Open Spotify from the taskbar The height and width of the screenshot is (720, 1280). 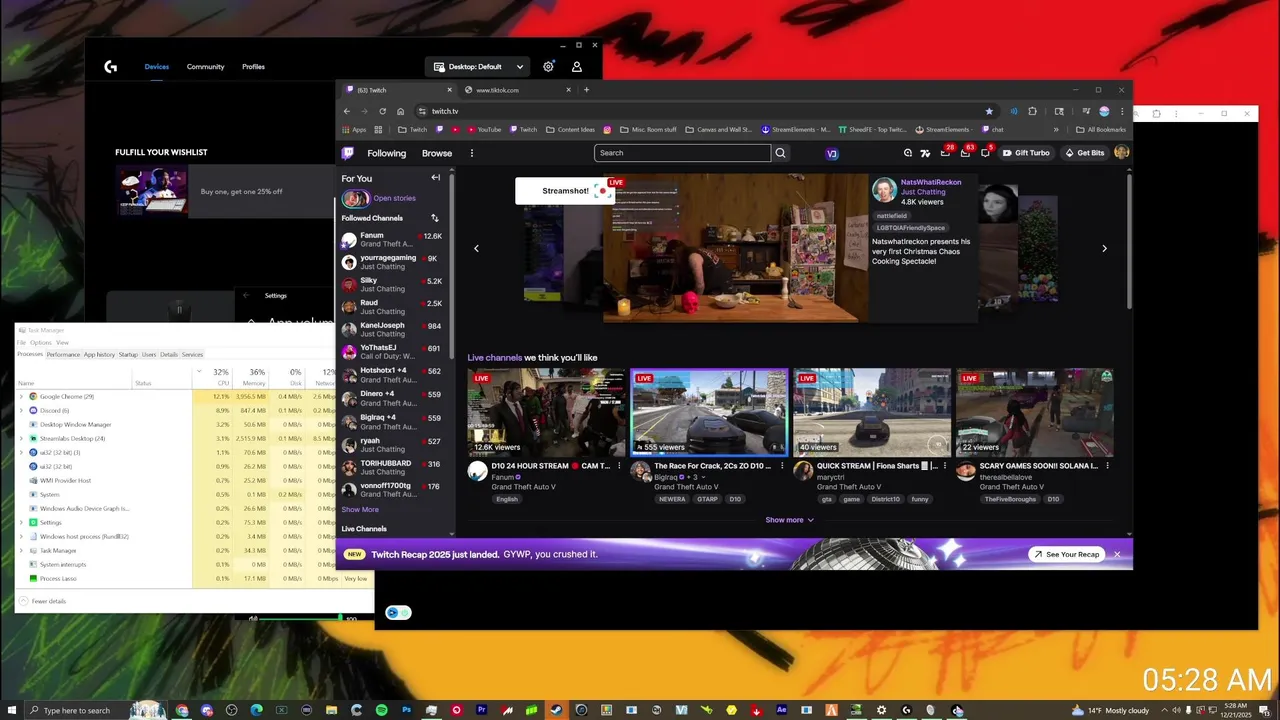coord(382,710)
